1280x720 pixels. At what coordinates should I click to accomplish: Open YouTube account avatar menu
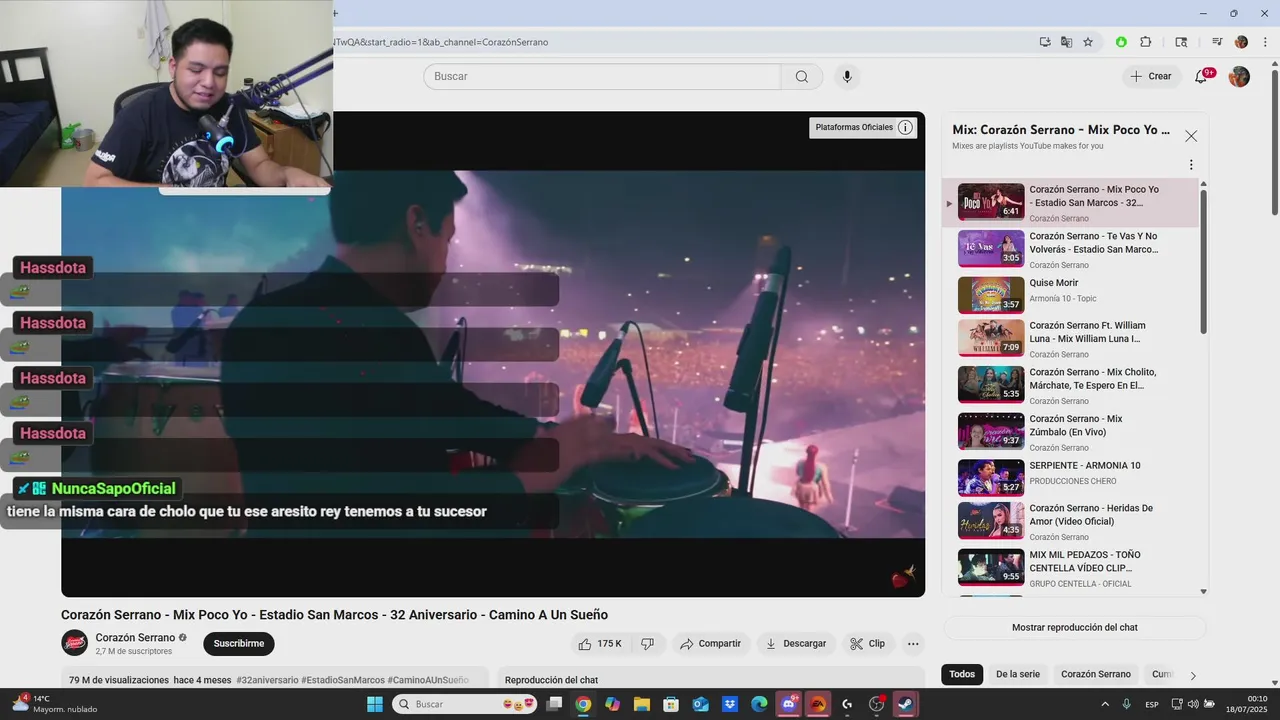pos(1239,77)
